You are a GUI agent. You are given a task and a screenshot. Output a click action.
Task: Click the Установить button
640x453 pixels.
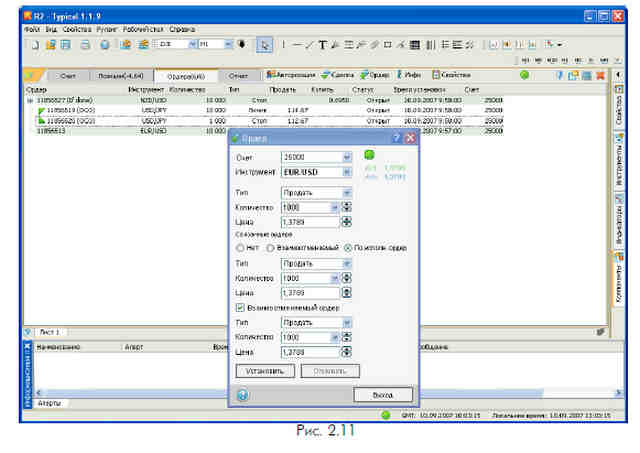(265, 371)
